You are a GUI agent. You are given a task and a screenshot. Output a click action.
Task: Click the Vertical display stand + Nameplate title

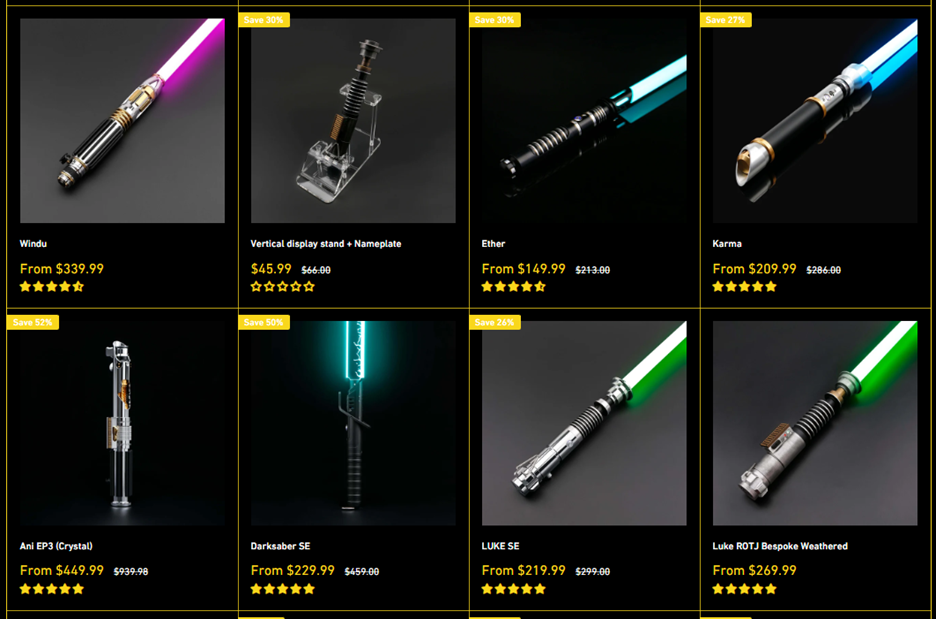pos(326,244)
